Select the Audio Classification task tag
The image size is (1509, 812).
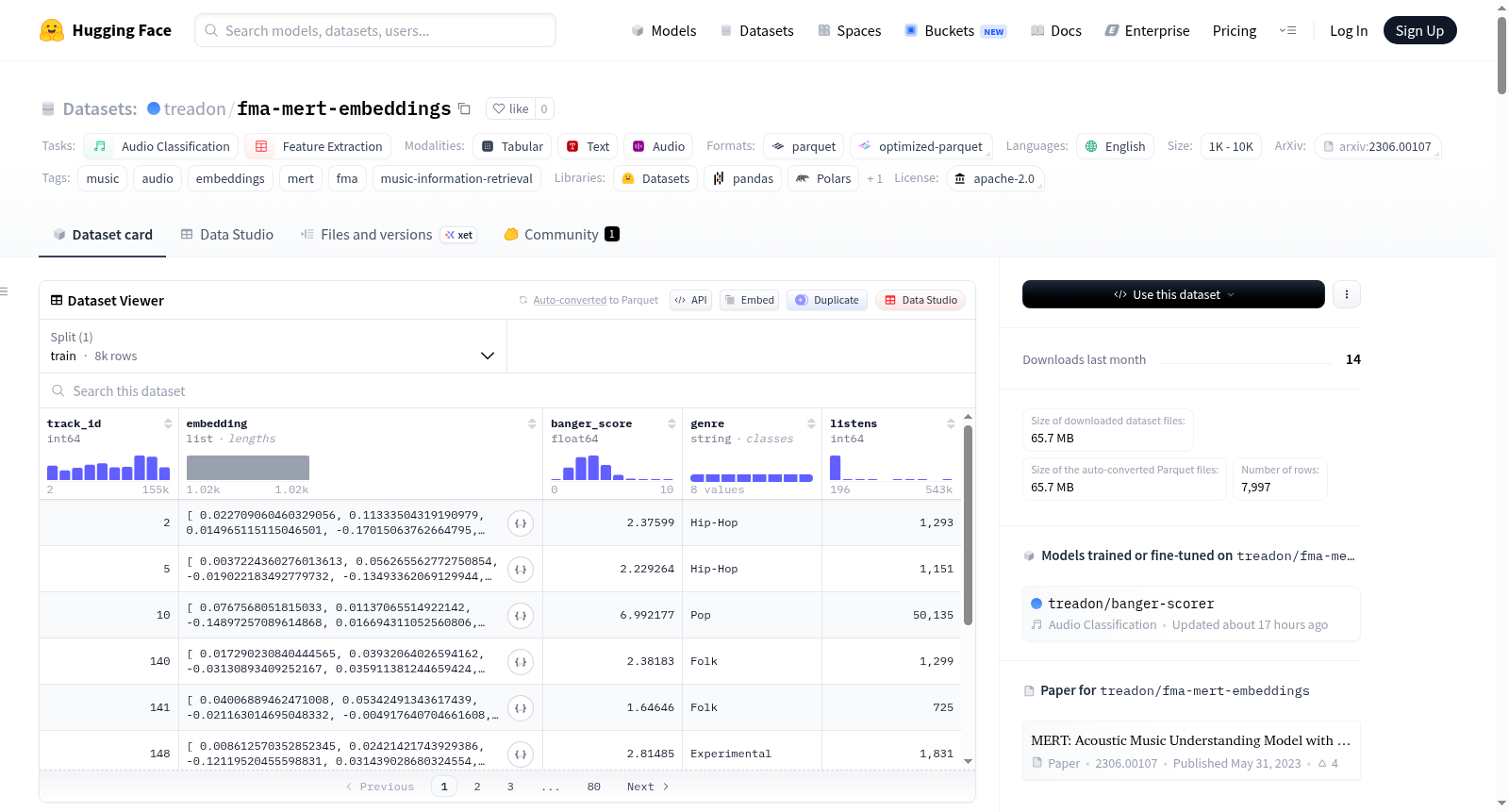point(161,146)
